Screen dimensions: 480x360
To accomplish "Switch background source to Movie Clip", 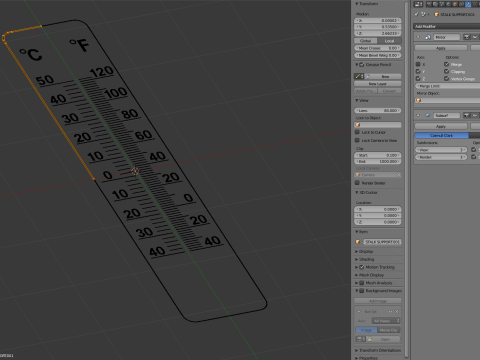I will pyautogui.click(x=389, y=330).
